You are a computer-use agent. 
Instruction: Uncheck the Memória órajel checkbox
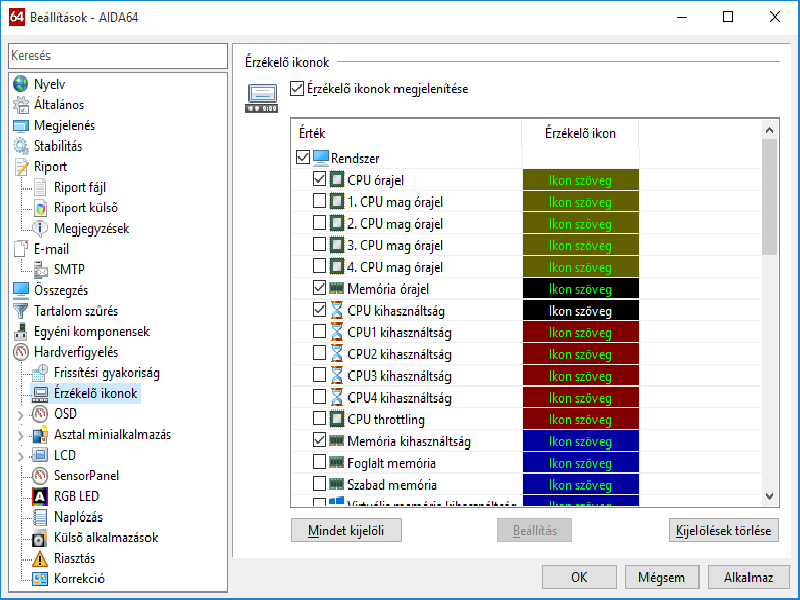coord(319,288)
